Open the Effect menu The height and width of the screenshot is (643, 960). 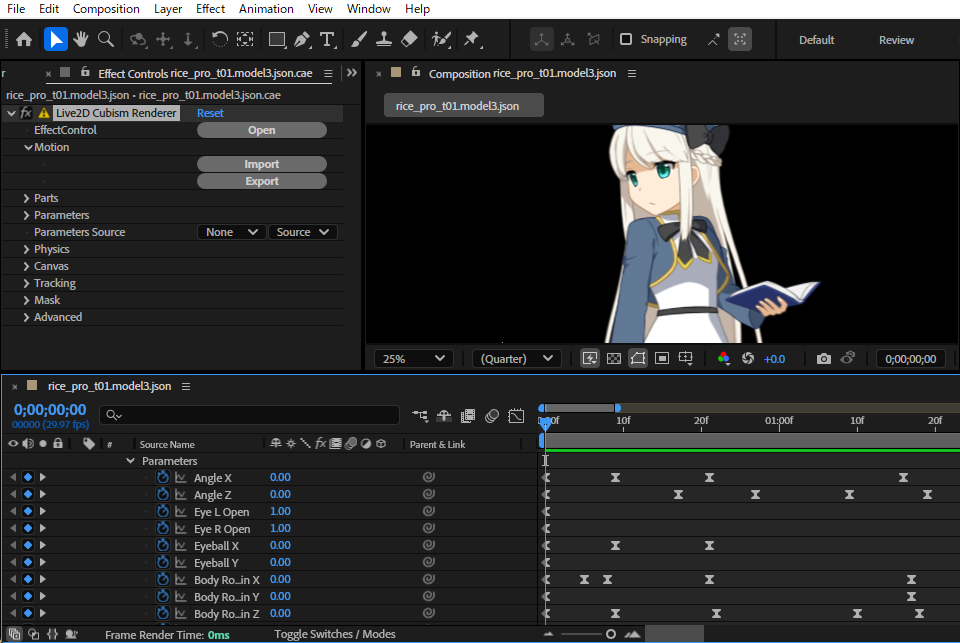[210, 9]
